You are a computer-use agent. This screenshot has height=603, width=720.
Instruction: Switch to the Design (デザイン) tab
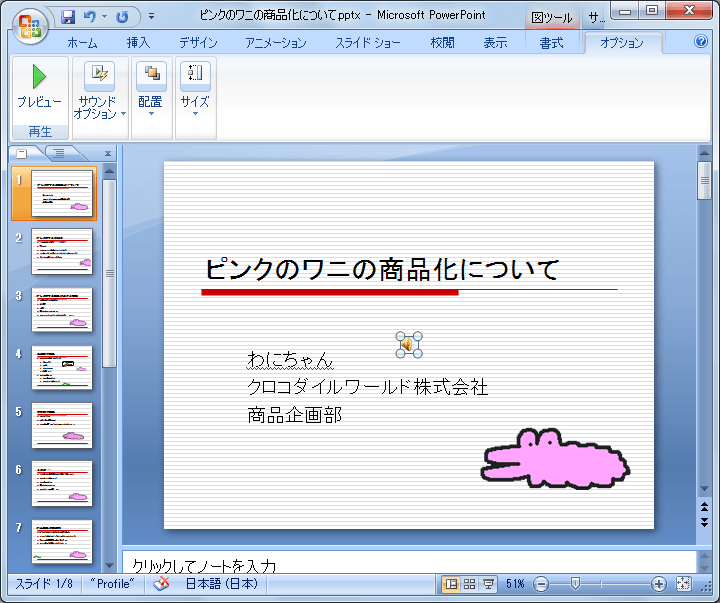point(198,43)
